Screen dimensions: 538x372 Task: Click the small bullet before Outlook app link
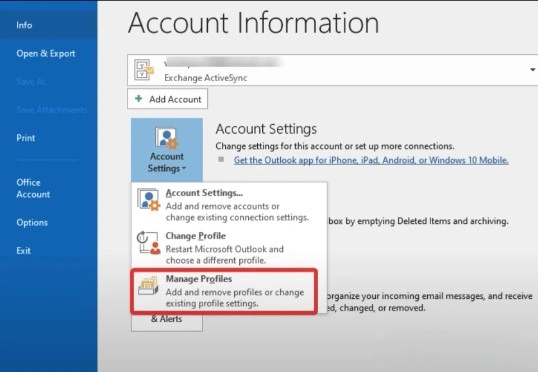[x=221, y=159]
